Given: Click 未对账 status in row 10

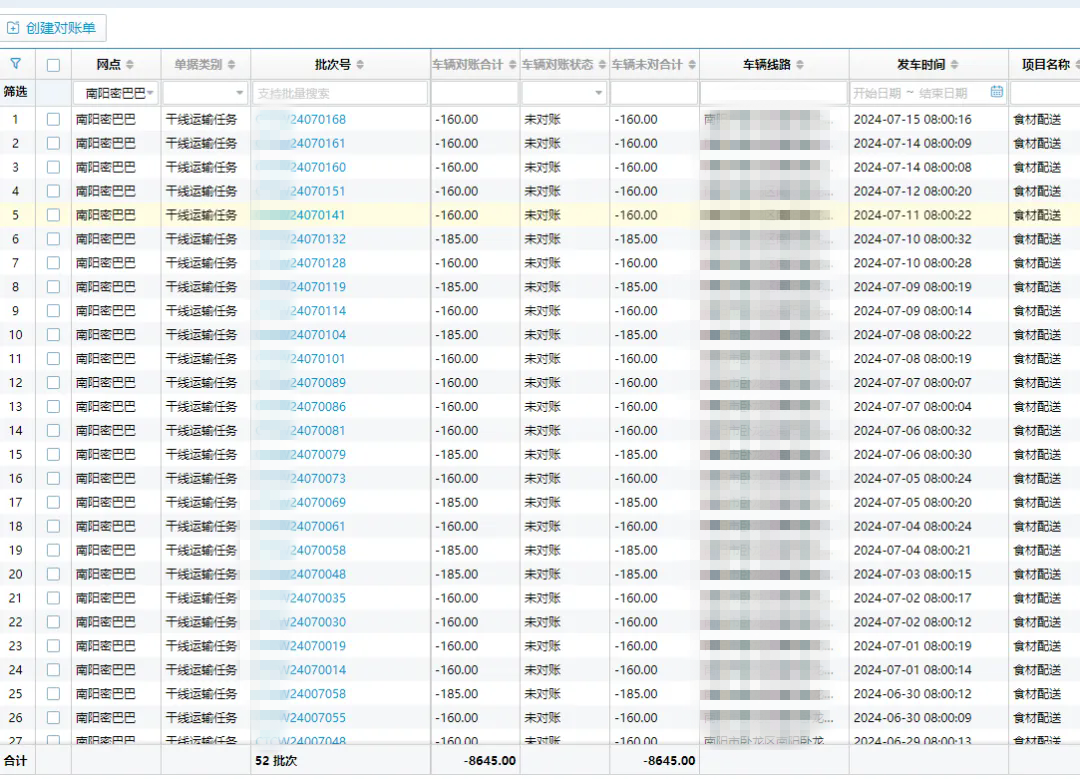Looking at the screenshot, I should (x=543, y=335).
